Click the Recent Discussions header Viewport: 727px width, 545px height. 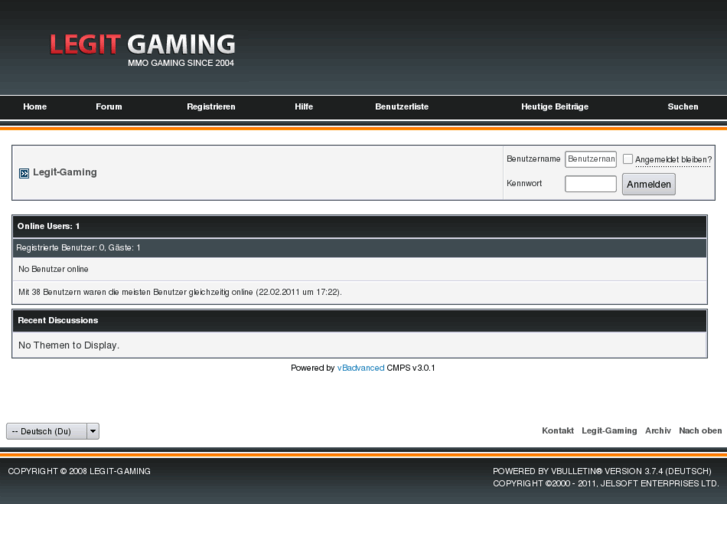(x=360, y=321)
